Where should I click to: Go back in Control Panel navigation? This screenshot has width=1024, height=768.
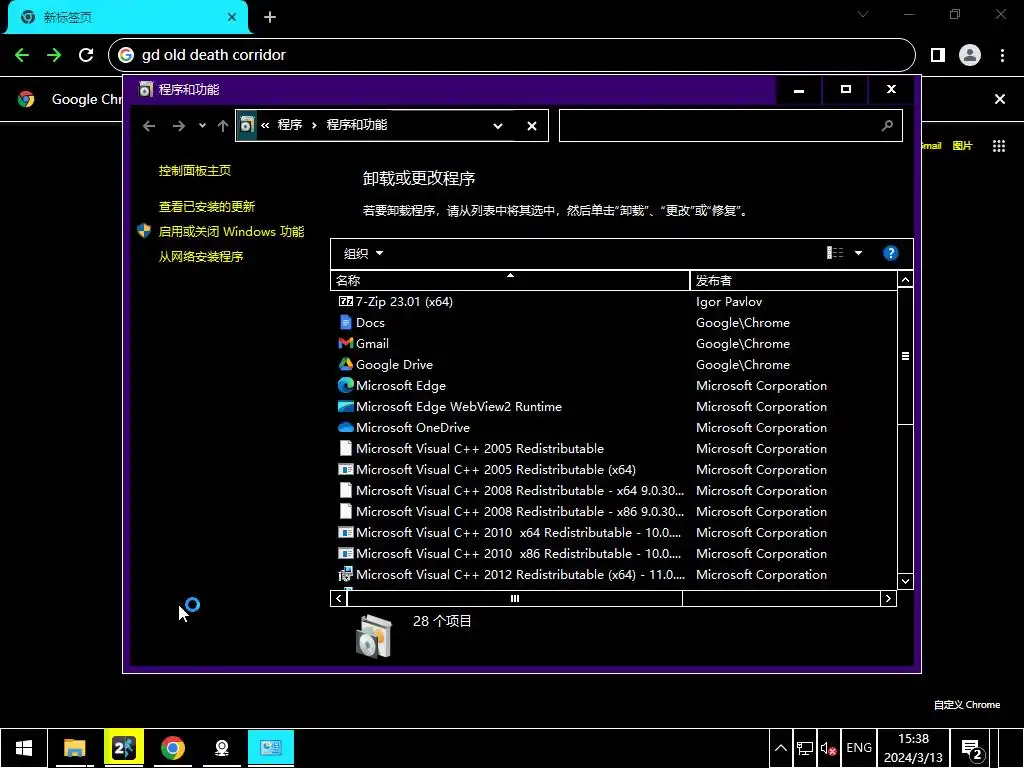[x=149, y=125]
